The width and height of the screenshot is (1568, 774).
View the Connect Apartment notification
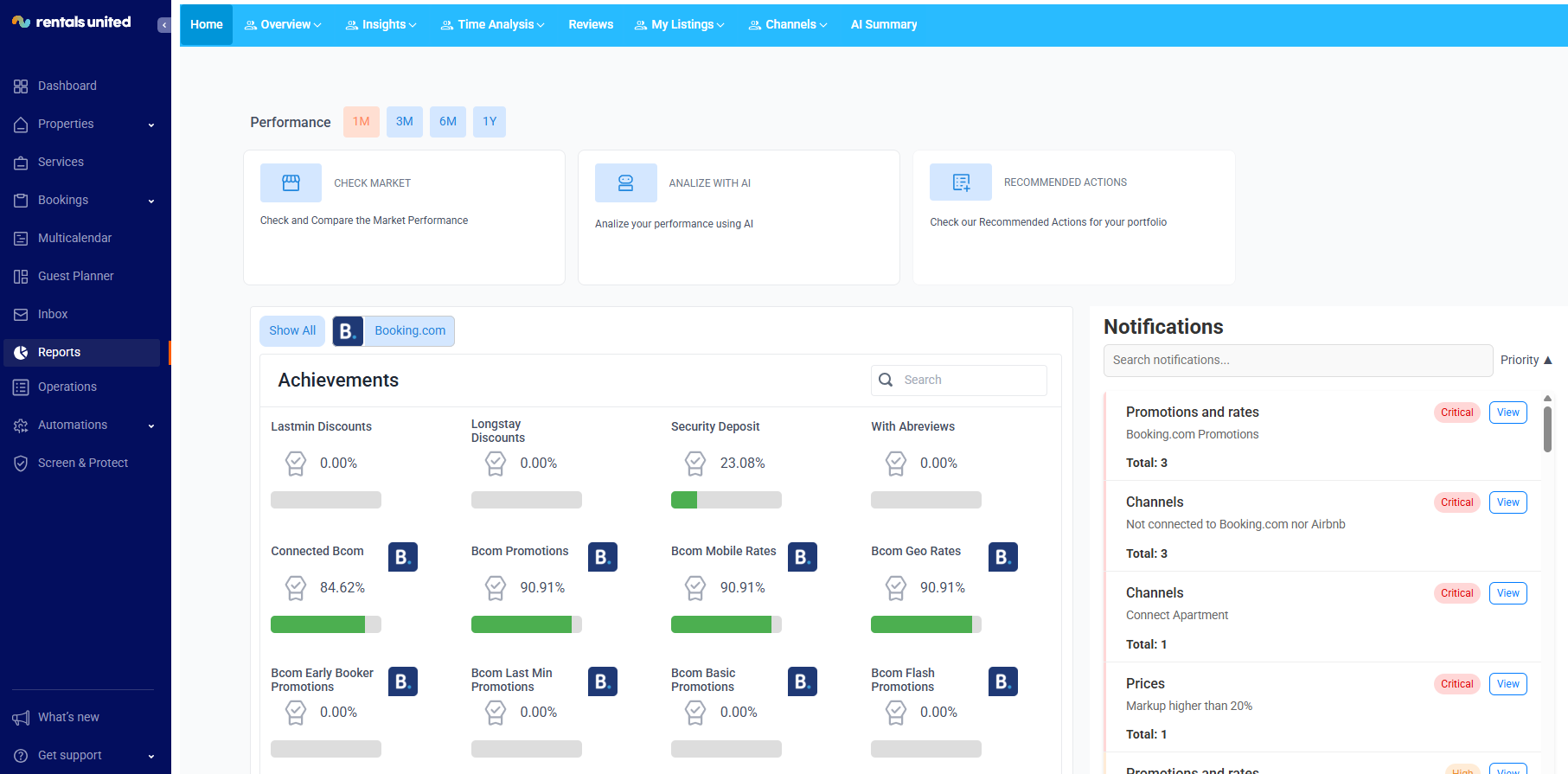1508,593
